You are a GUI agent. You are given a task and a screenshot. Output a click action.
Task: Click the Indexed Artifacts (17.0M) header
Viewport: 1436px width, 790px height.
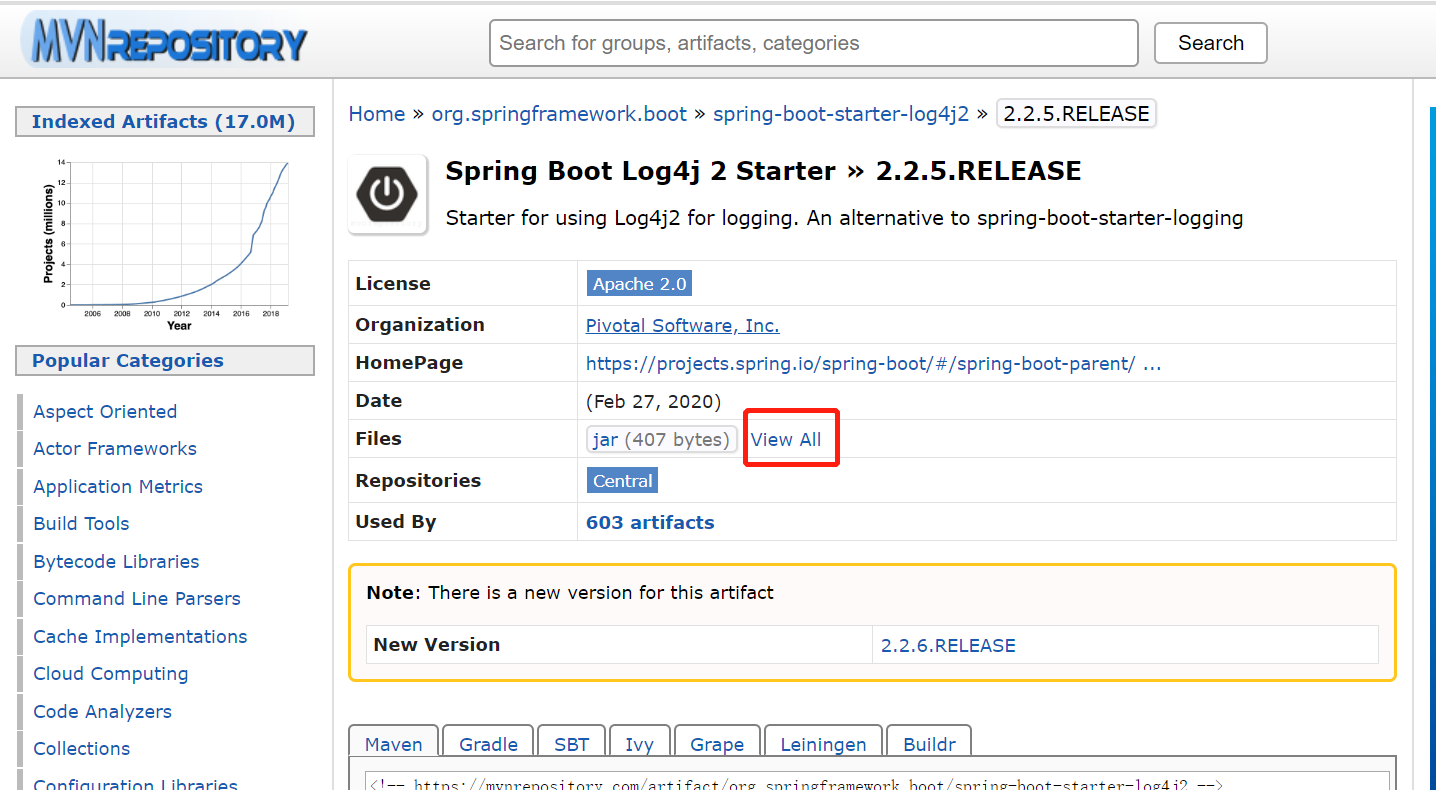164,122
